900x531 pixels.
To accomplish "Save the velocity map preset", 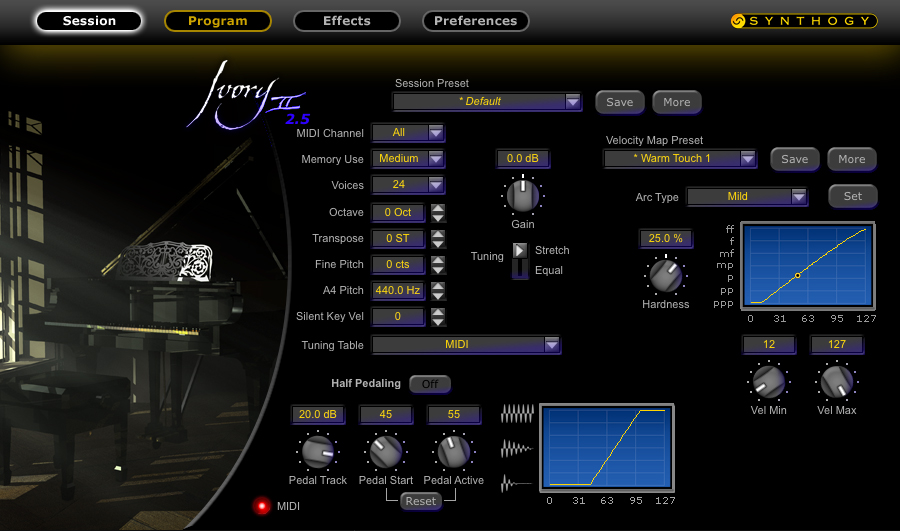I will pos(794,160).
